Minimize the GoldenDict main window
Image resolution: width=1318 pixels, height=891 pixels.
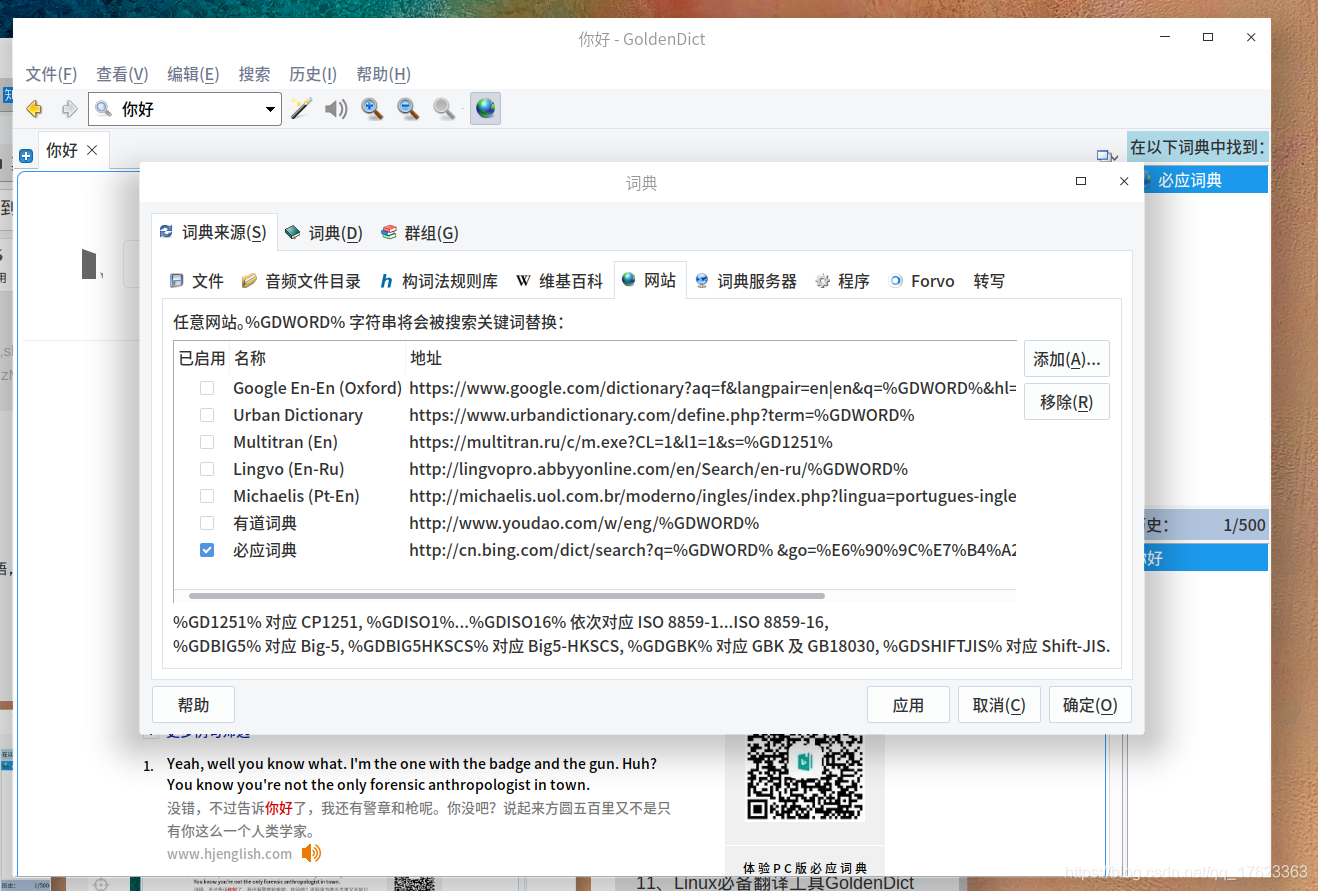1165,37
